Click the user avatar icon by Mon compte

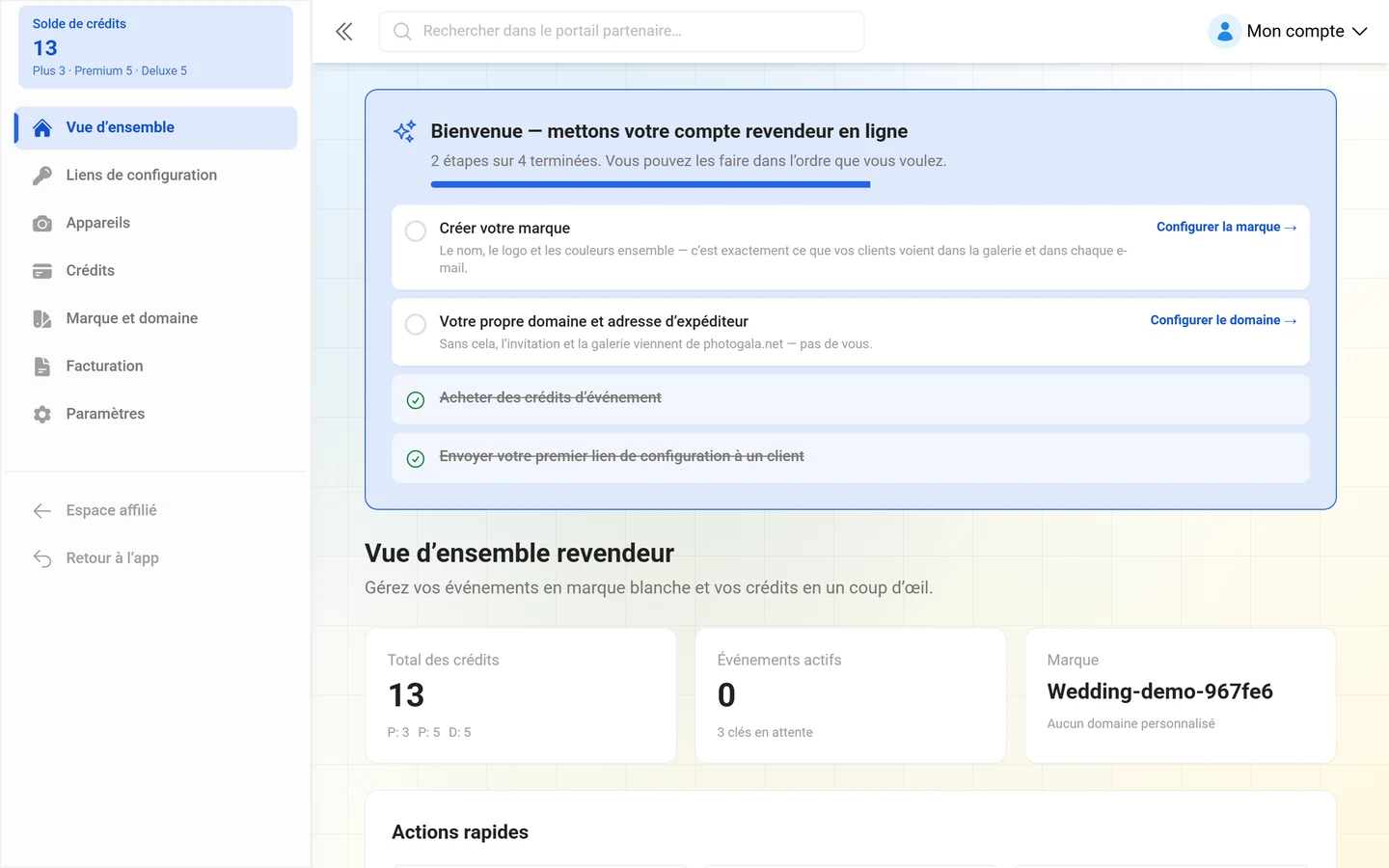pyautogui.click(x=1224, y=32)
